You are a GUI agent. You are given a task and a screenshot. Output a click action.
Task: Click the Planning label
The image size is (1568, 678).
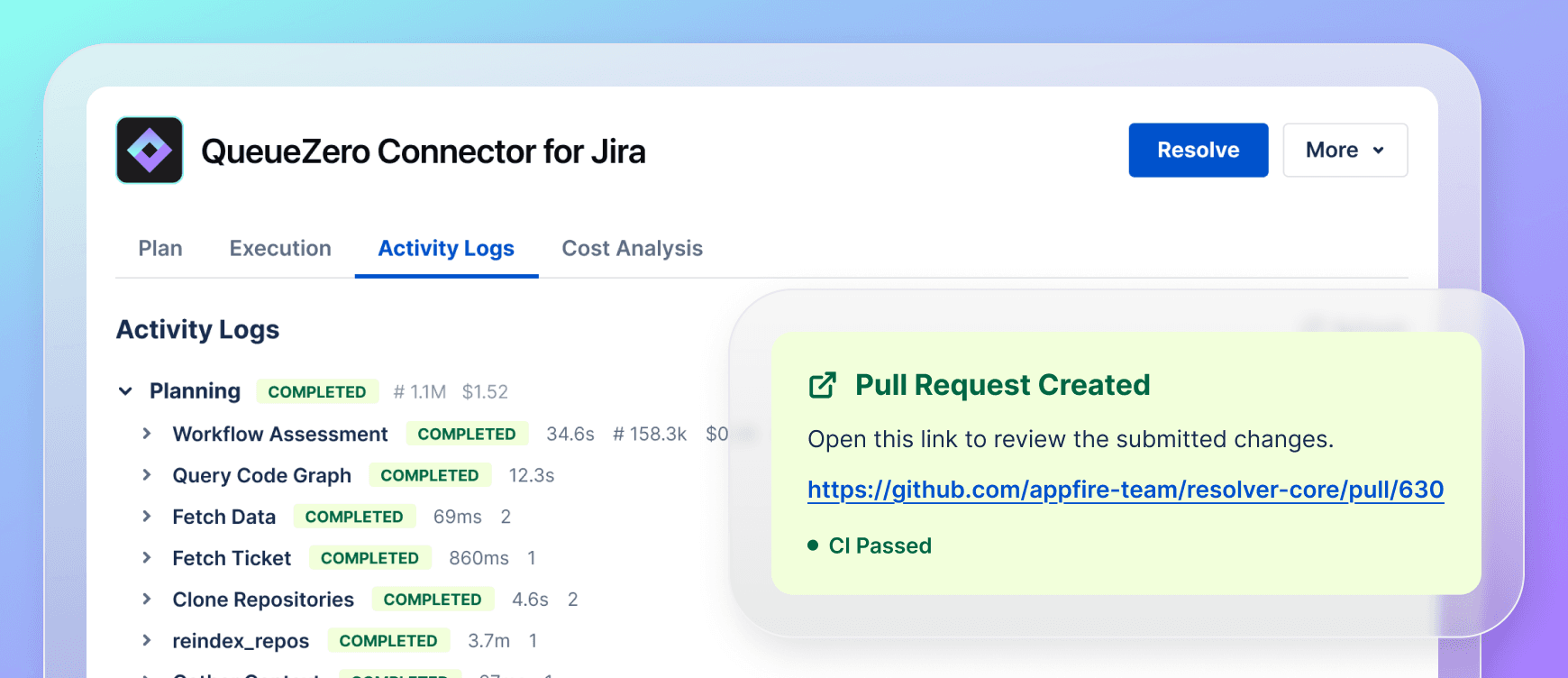[195, 391]
